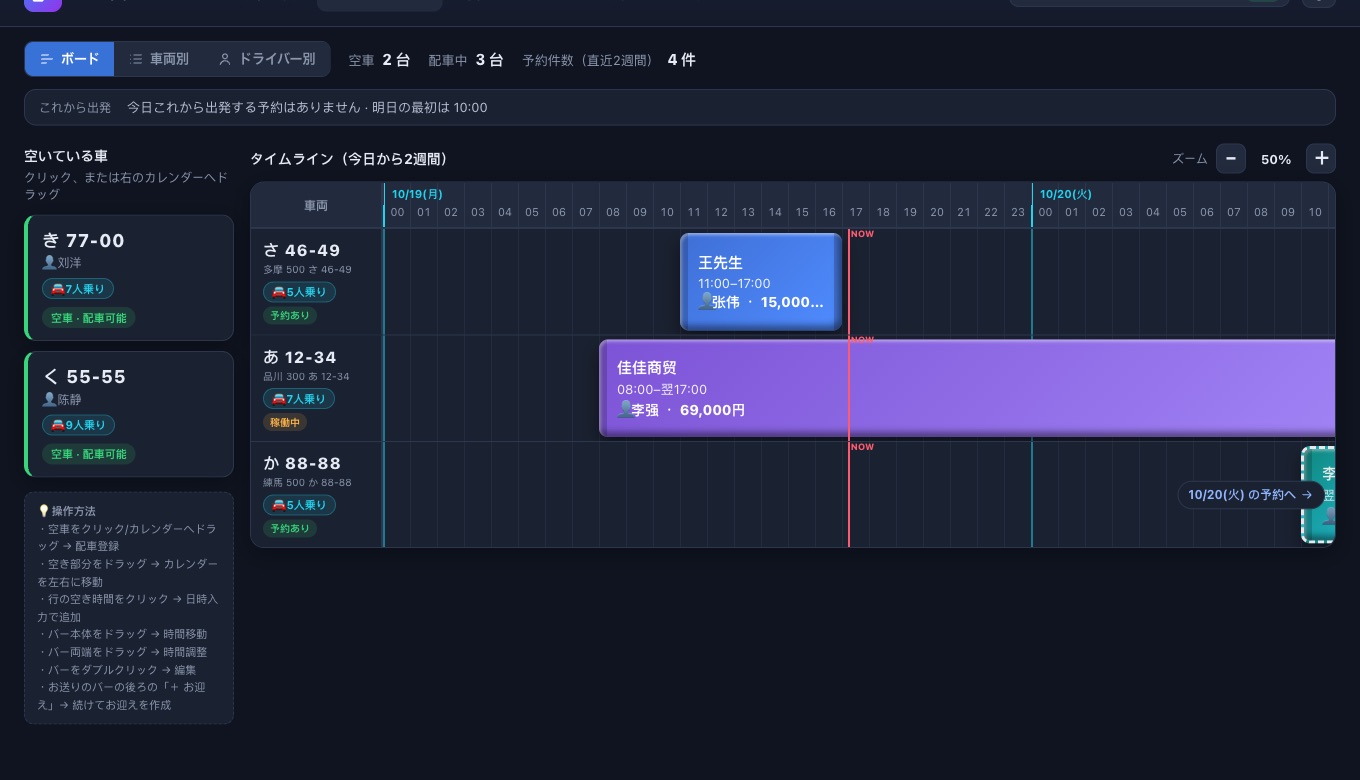Click the teal dashed booking in か 88-88 row
This screenshot has width=1360, height=780.
1318,495
